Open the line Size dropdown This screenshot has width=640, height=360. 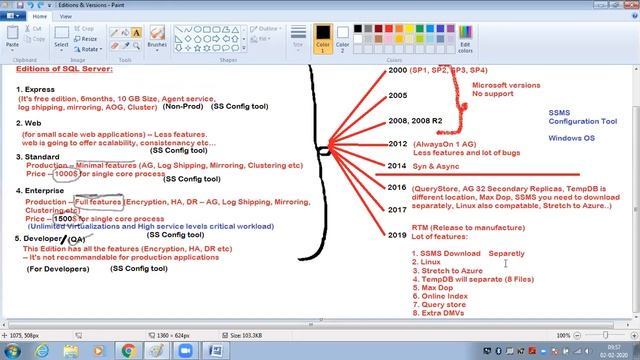[x=298, y=39]
